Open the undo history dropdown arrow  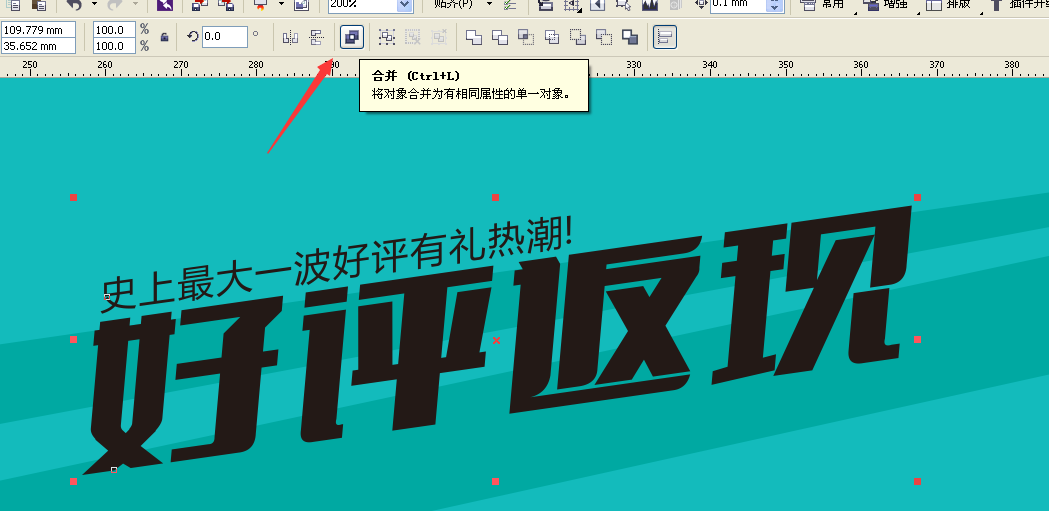(x=94, y=5)
